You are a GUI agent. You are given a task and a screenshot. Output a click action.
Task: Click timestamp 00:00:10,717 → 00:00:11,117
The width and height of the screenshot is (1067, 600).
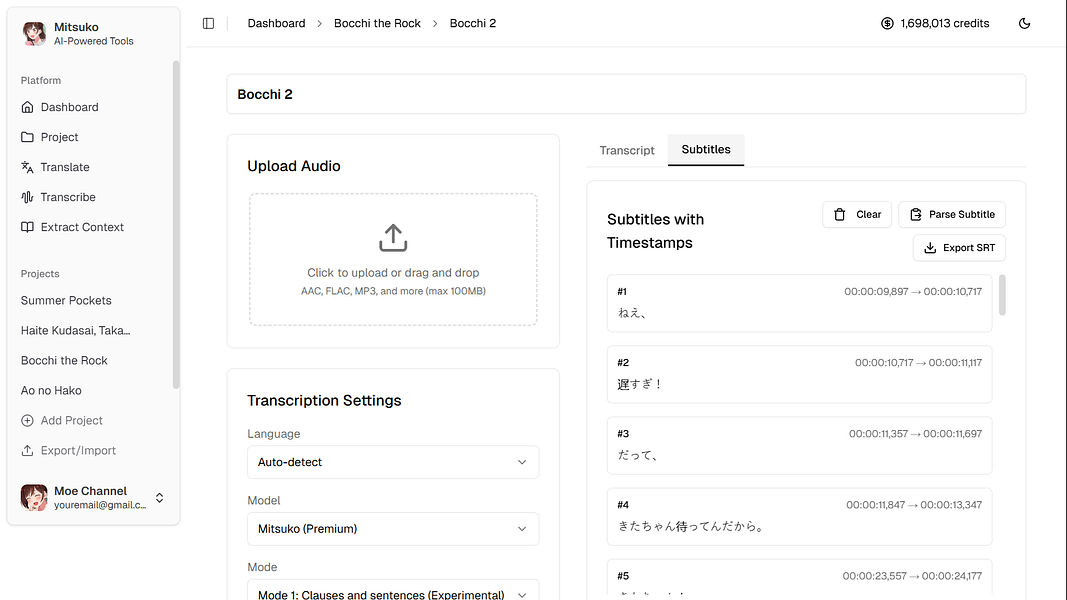918,363
